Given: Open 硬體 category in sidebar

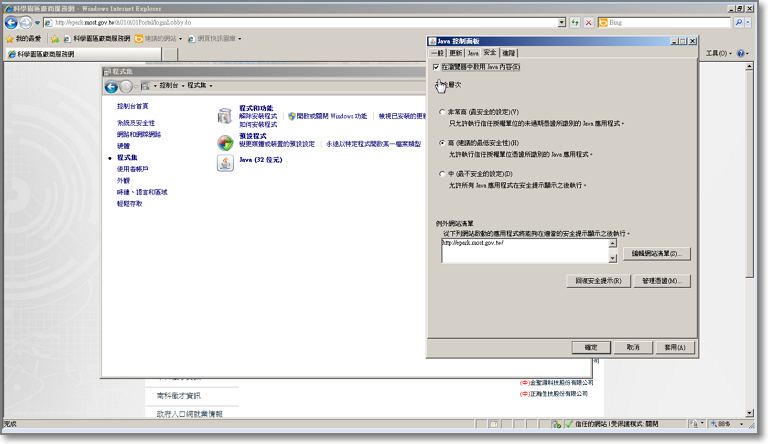Looking at the screenshot, I should (x=123, y=146).
